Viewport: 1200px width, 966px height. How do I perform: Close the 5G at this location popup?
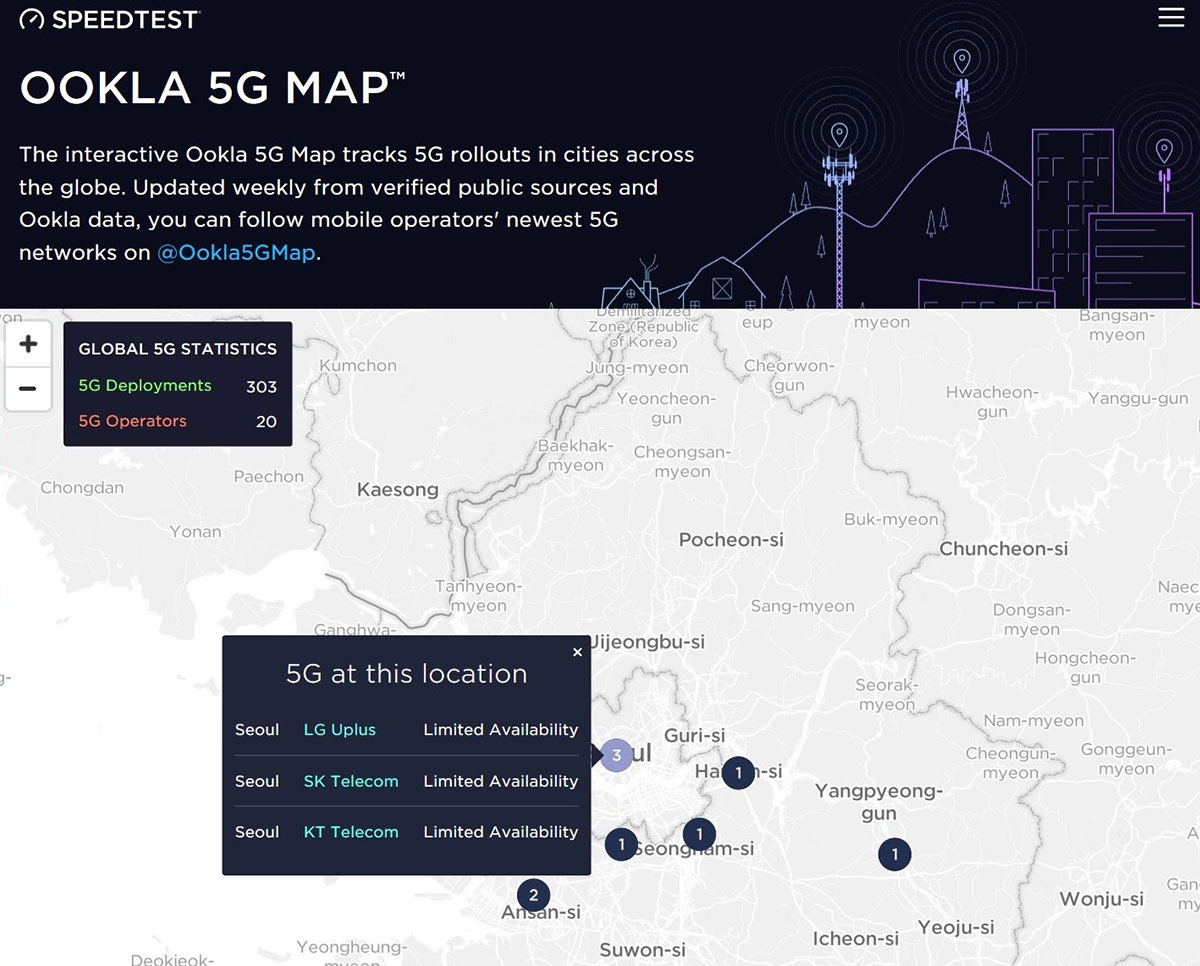click(x=577, y=652)
